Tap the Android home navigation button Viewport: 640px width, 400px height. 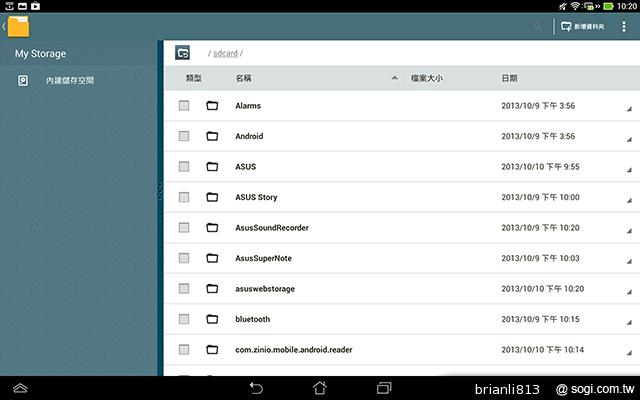(320, 388)
